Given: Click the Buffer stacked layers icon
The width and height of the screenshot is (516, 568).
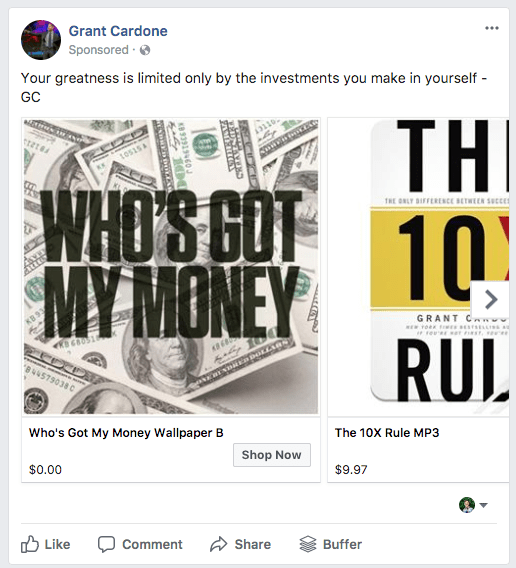Looking at the screenshot, I should [x=308, y=544].
